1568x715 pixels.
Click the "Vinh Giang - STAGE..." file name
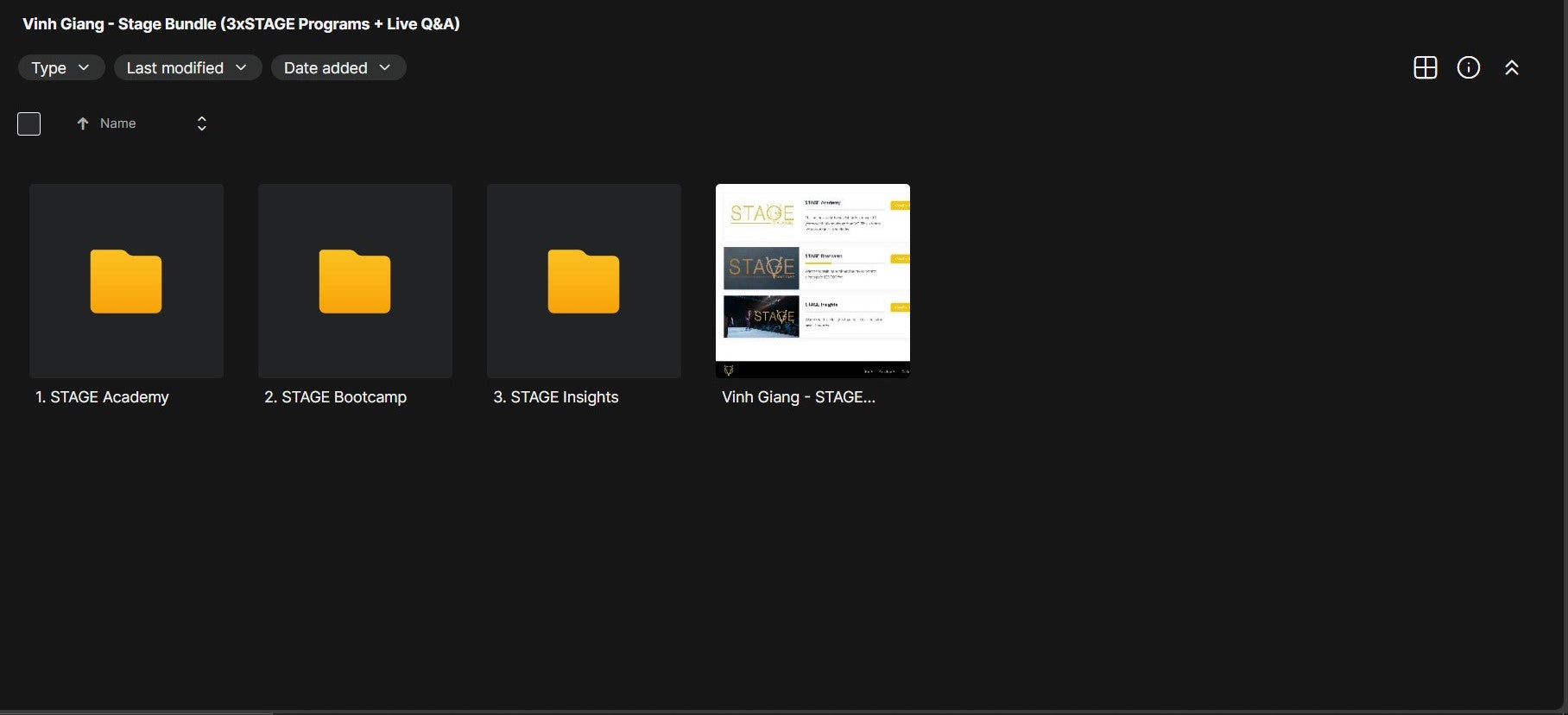pyautogui.click(x=798, y=397)
